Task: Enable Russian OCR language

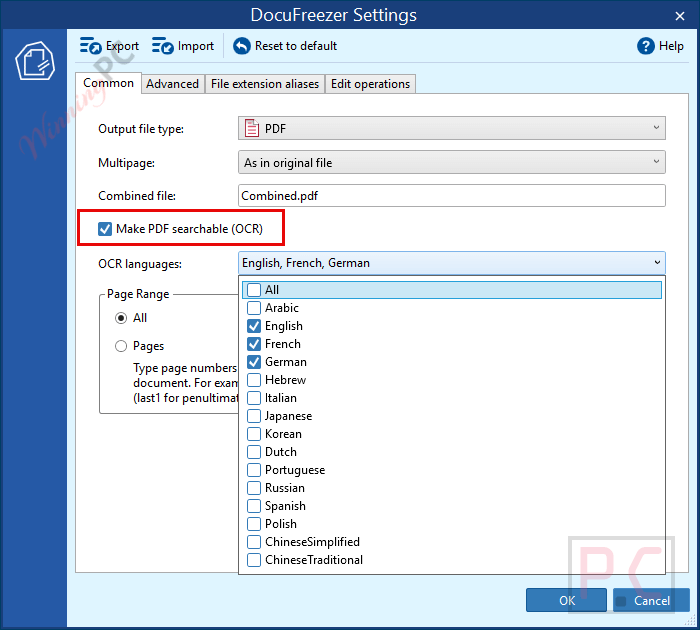Action: point(254,488)
